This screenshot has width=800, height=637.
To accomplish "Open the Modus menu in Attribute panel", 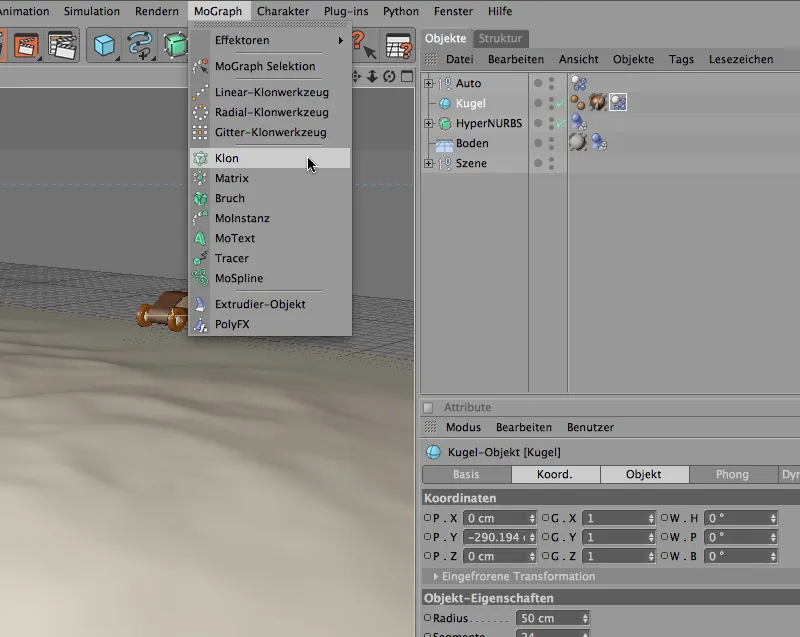I will coord(463,427).
